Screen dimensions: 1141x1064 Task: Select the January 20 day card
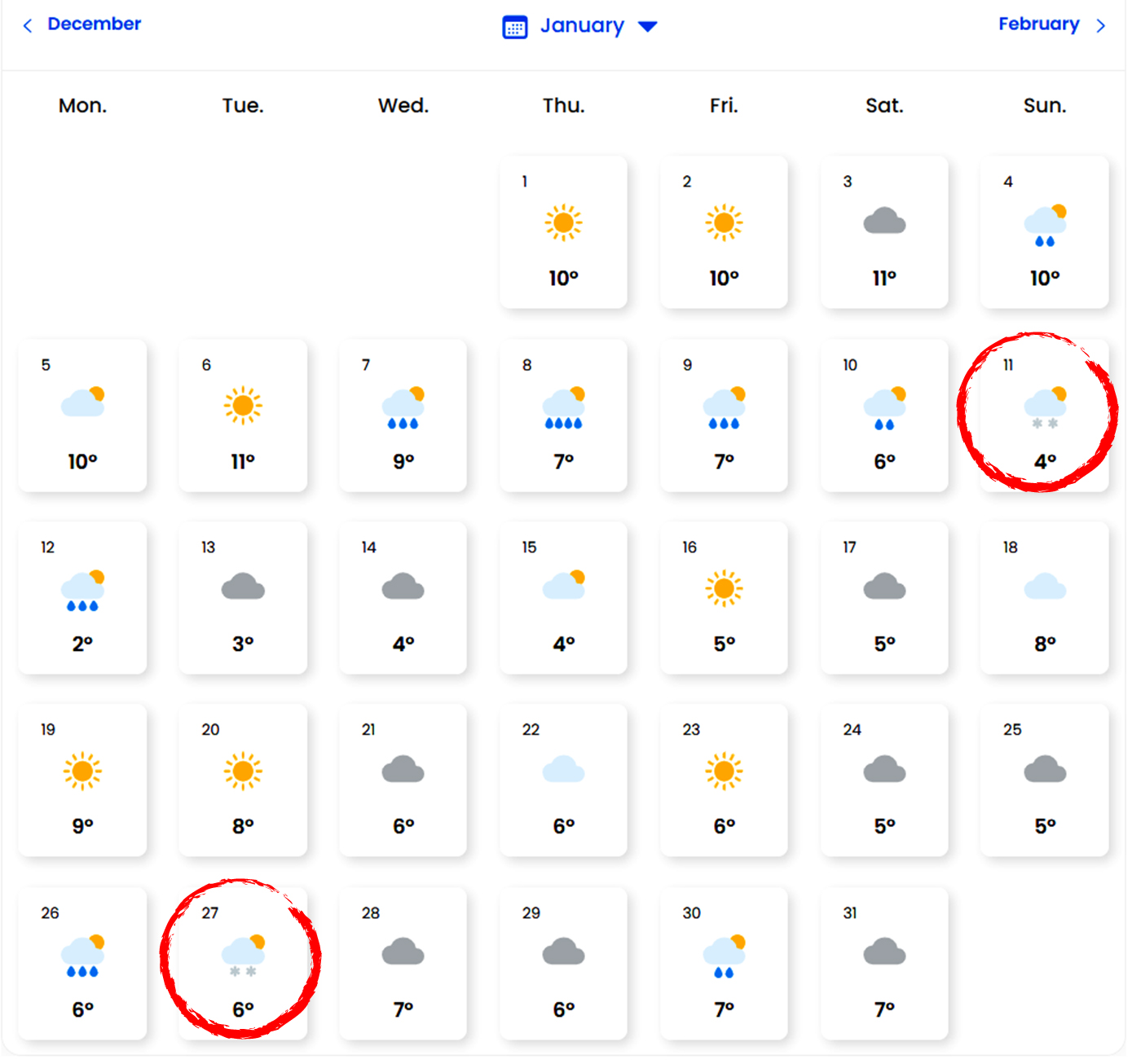point(243,780)
